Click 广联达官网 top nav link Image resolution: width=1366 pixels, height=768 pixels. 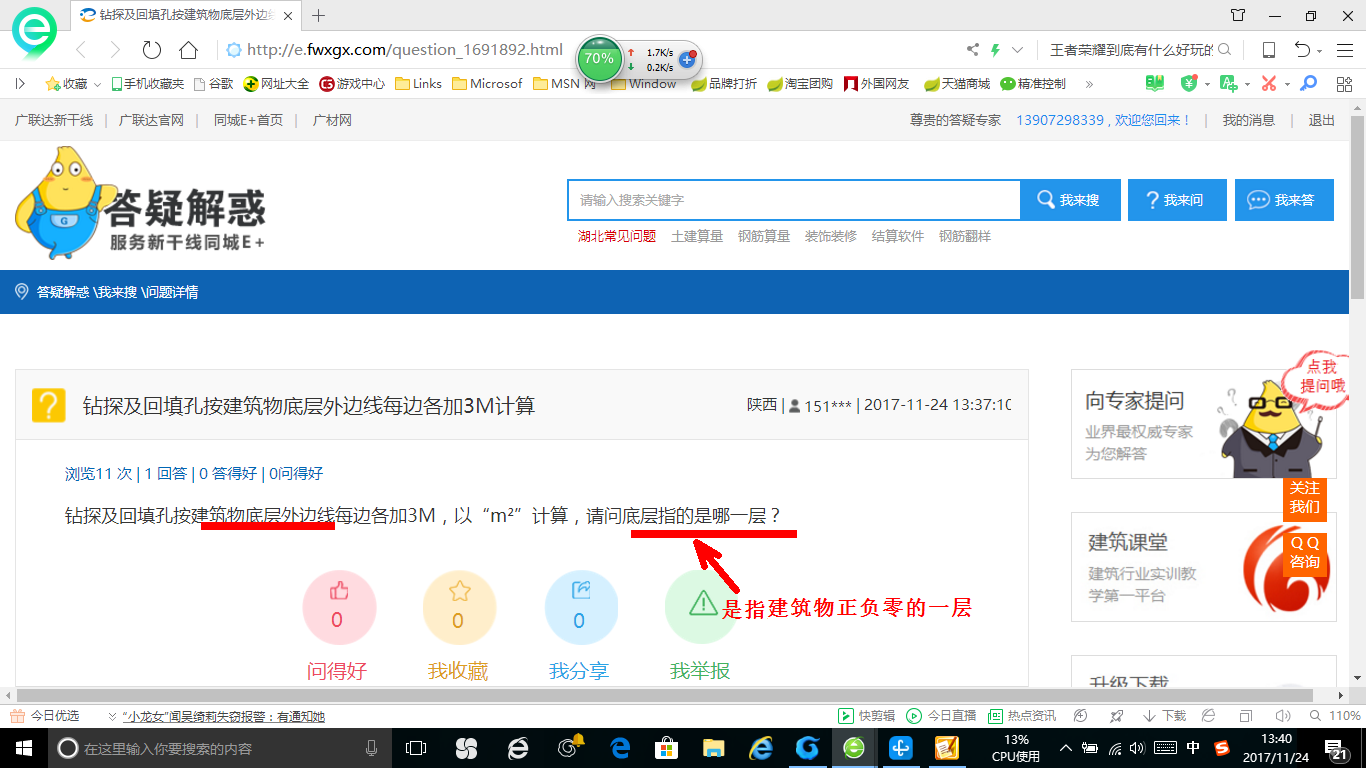tap(151, 120)
